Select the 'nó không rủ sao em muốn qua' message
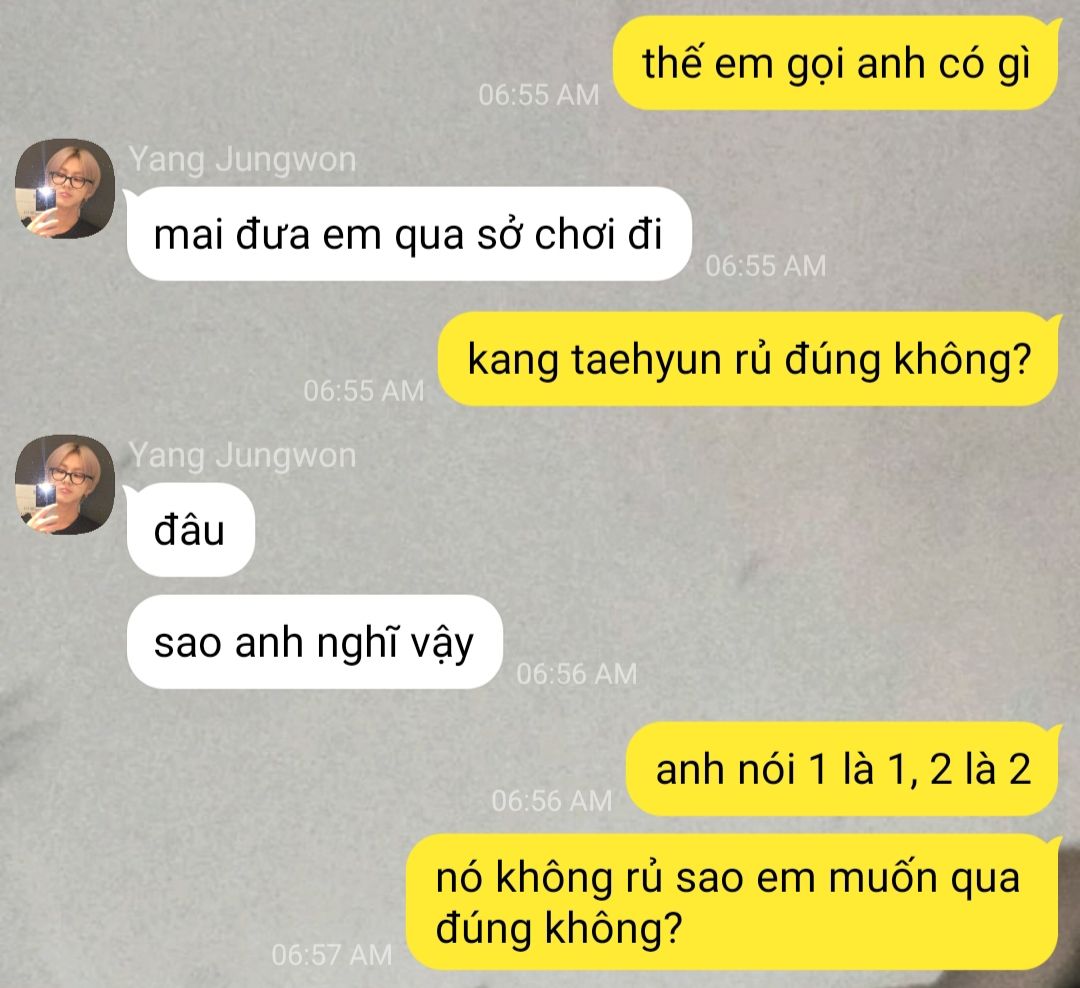This screenshot has width=1080, height=988. coord(731,902)
